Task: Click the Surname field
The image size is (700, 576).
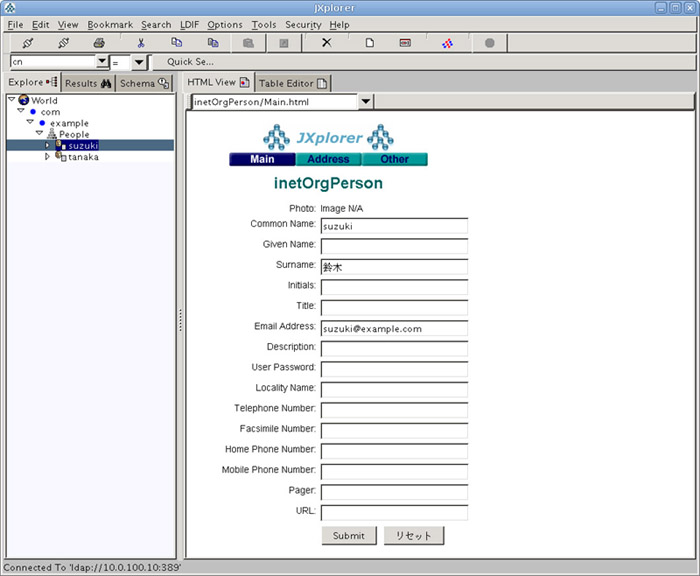Action: 394,267
